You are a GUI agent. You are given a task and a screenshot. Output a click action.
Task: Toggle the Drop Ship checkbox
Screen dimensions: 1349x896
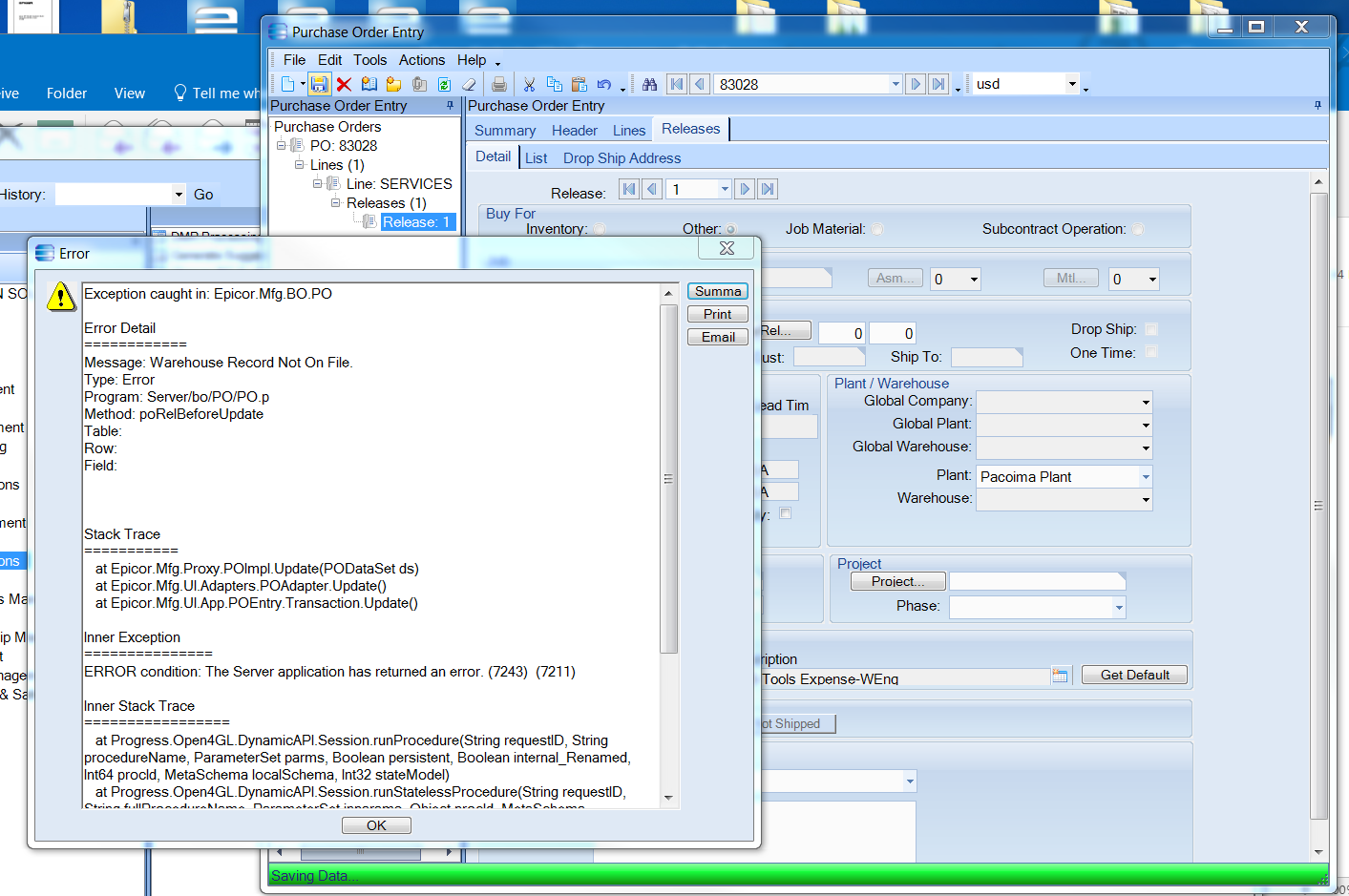coord(1151,329)
